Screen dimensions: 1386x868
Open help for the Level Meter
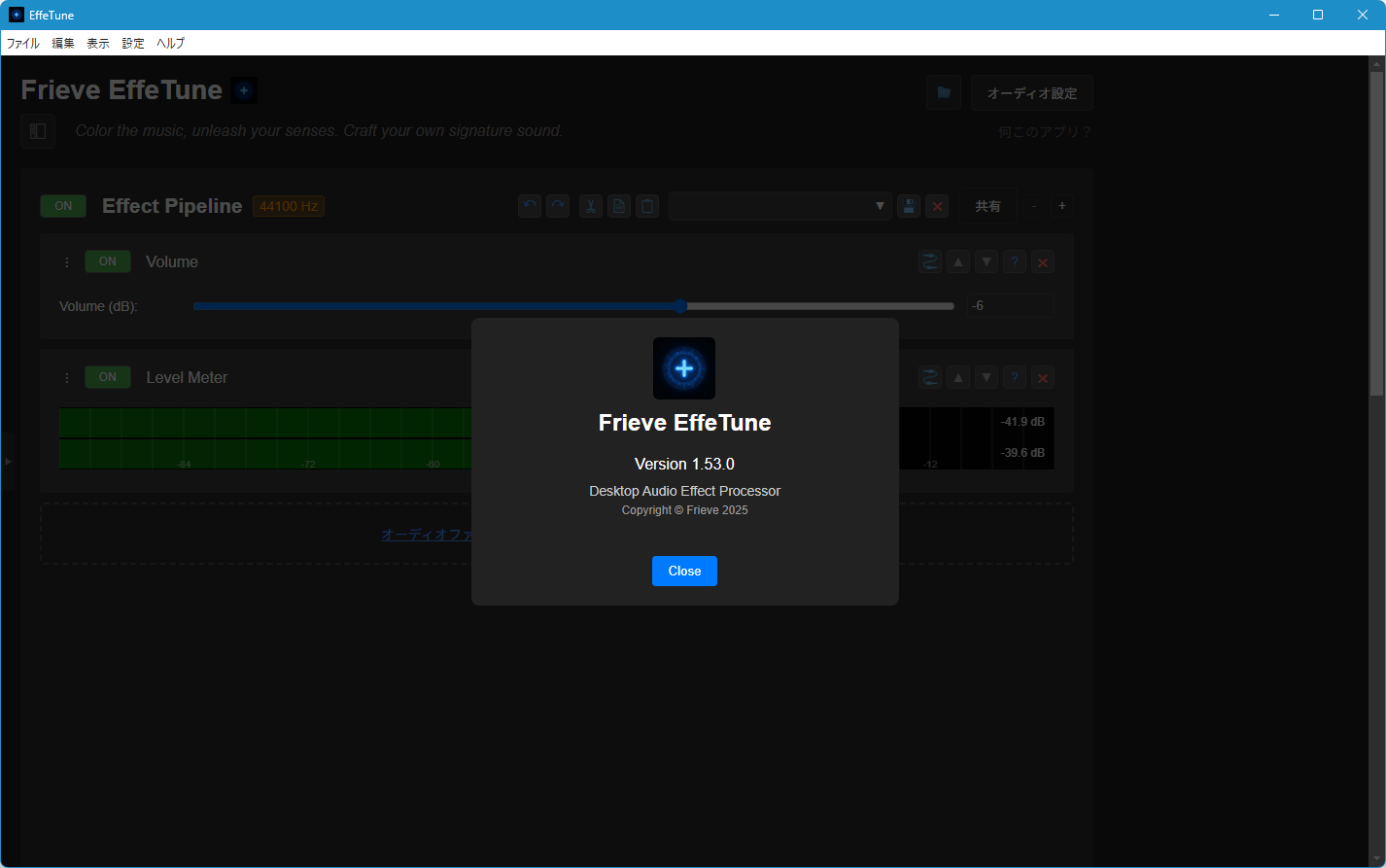pos(1015,377)
